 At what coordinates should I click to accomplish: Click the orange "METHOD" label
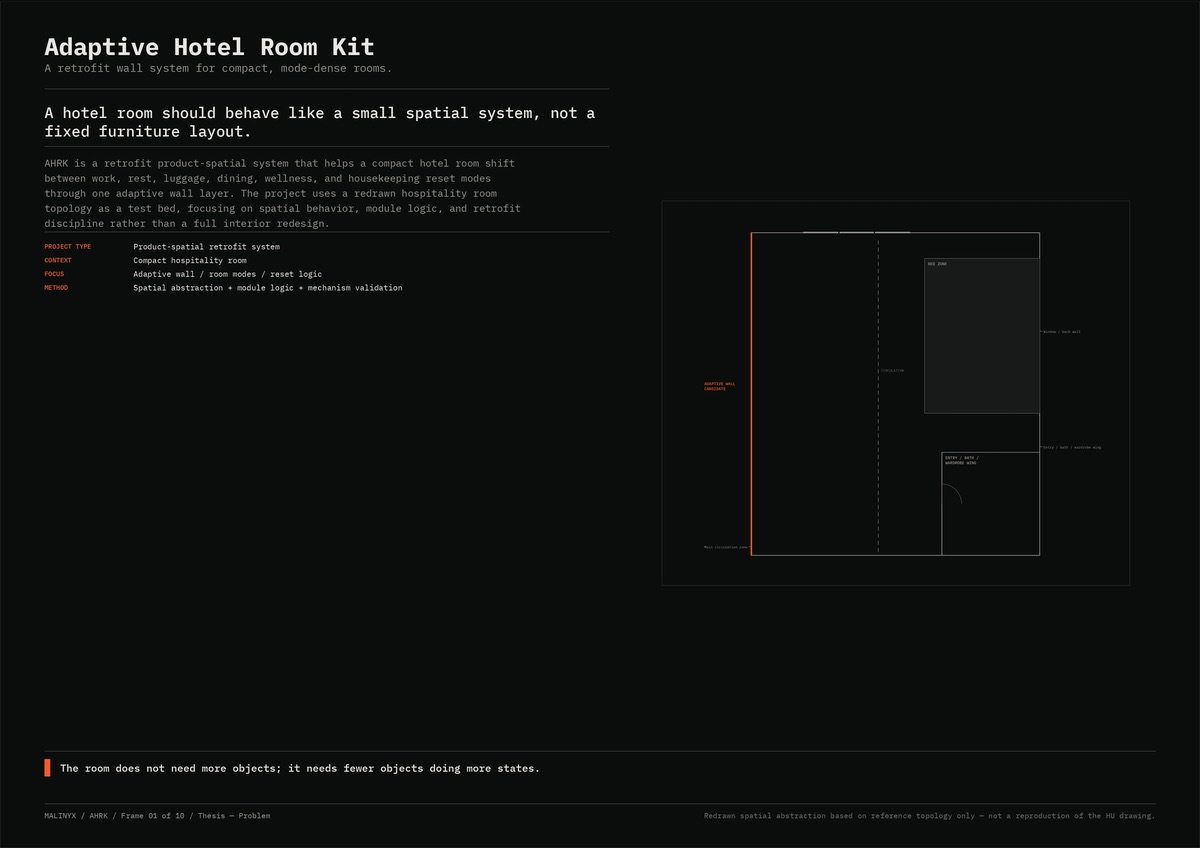[x=56, y=288]
